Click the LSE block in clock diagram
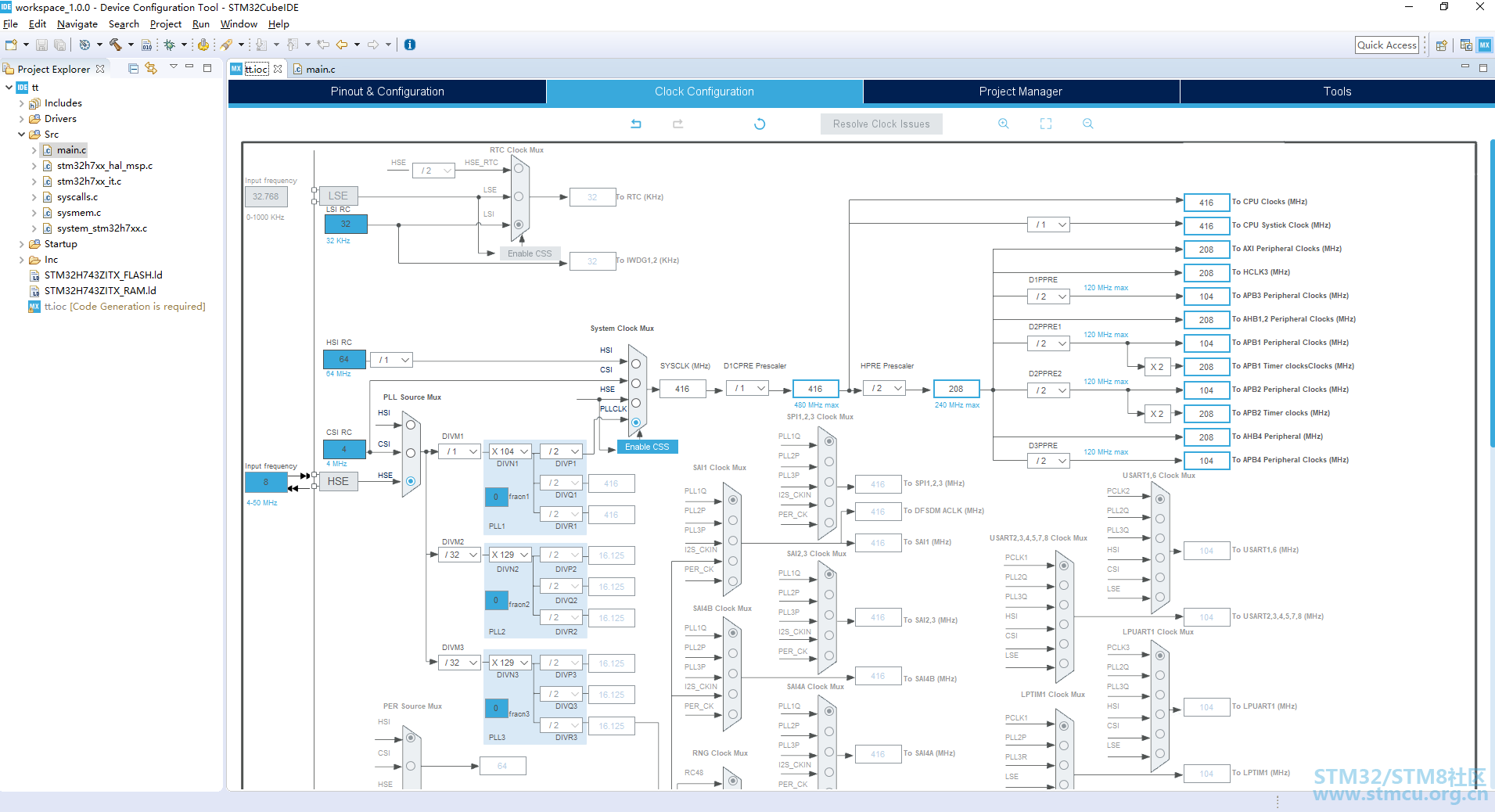The image size is (1495, 812). 338,196
